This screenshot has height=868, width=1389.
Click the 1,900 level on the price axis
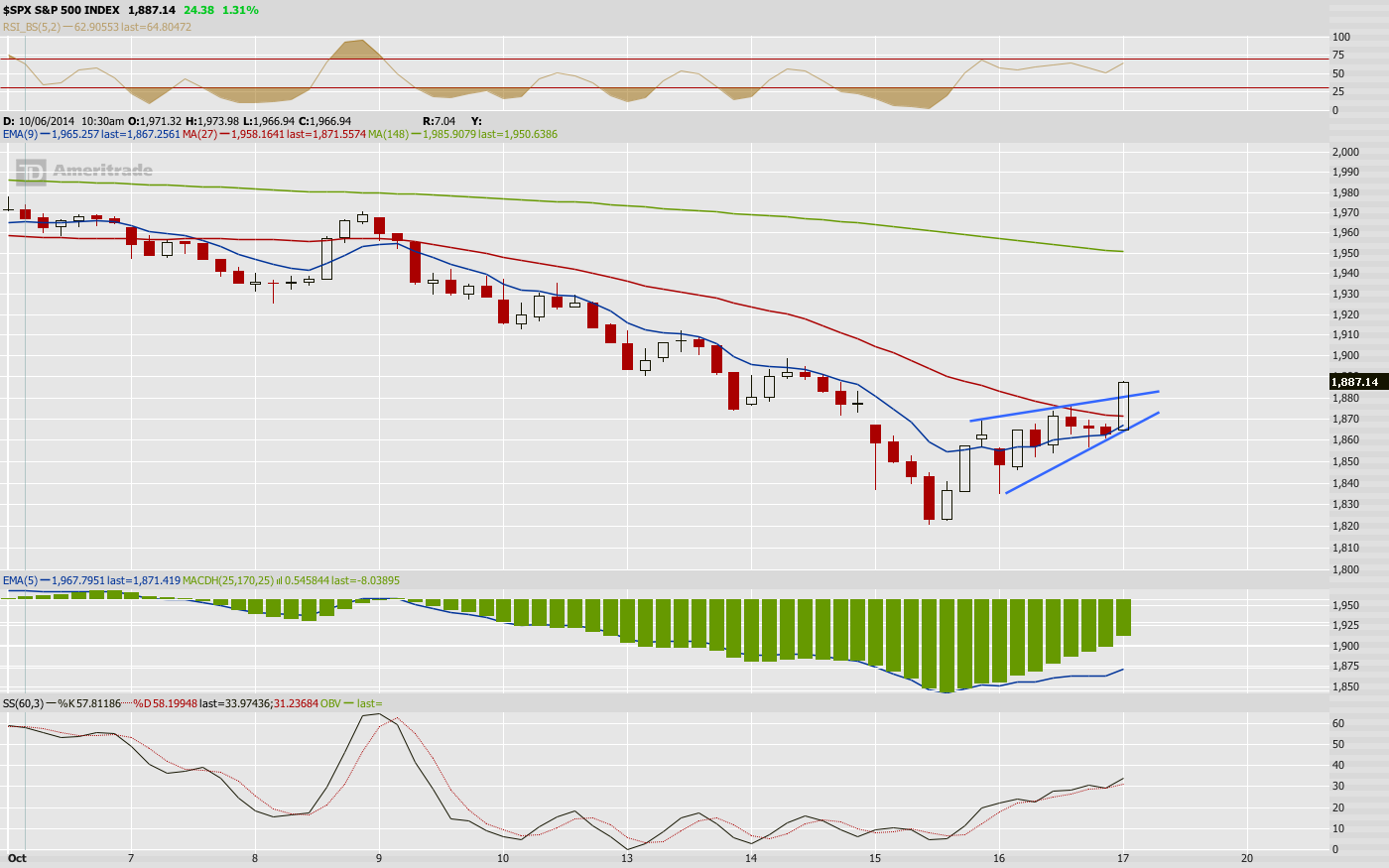pos(1345,356)
